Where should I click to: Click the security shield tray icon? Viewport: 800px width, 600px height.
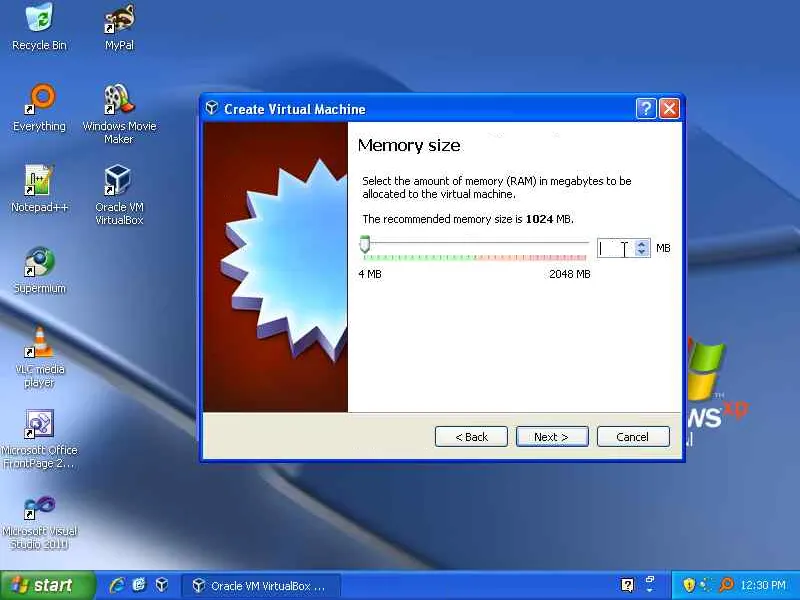tap(689, 585)
